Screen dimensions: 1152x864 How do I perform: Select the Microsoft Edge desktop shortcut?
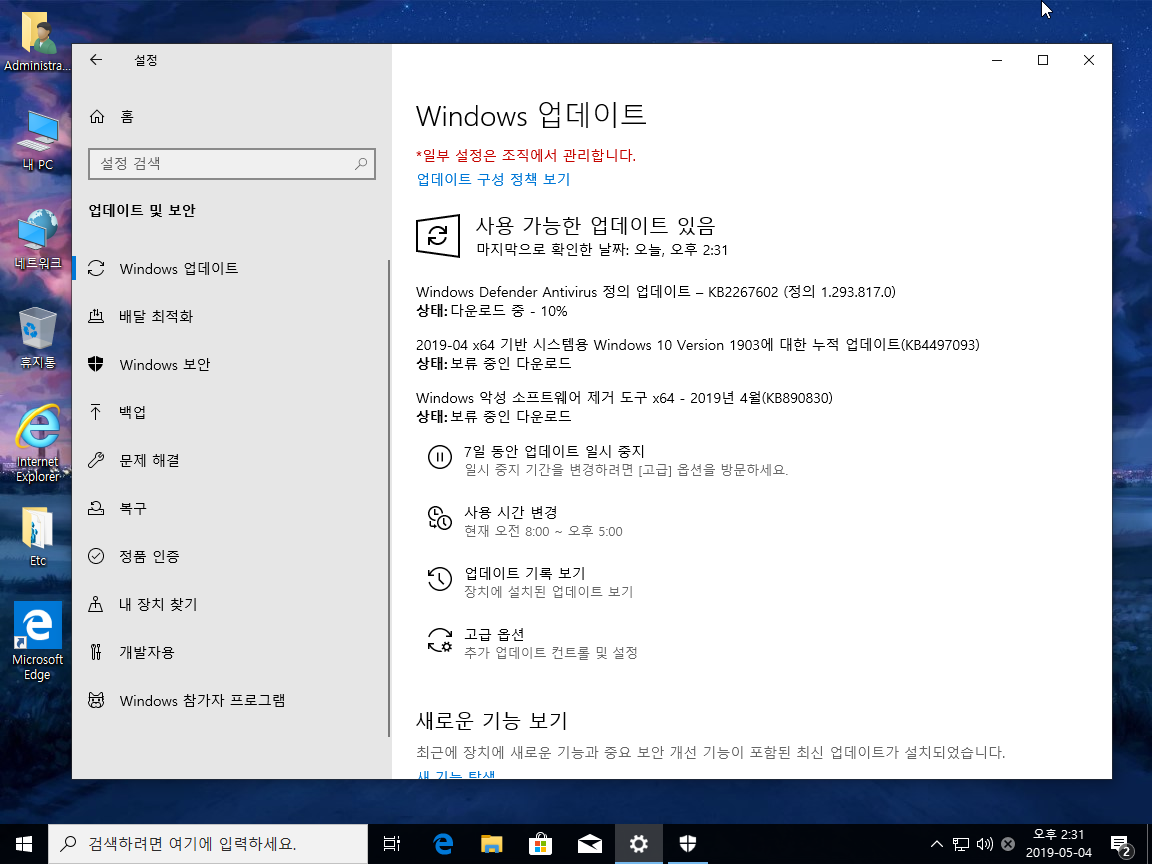[x=37, y=642]
